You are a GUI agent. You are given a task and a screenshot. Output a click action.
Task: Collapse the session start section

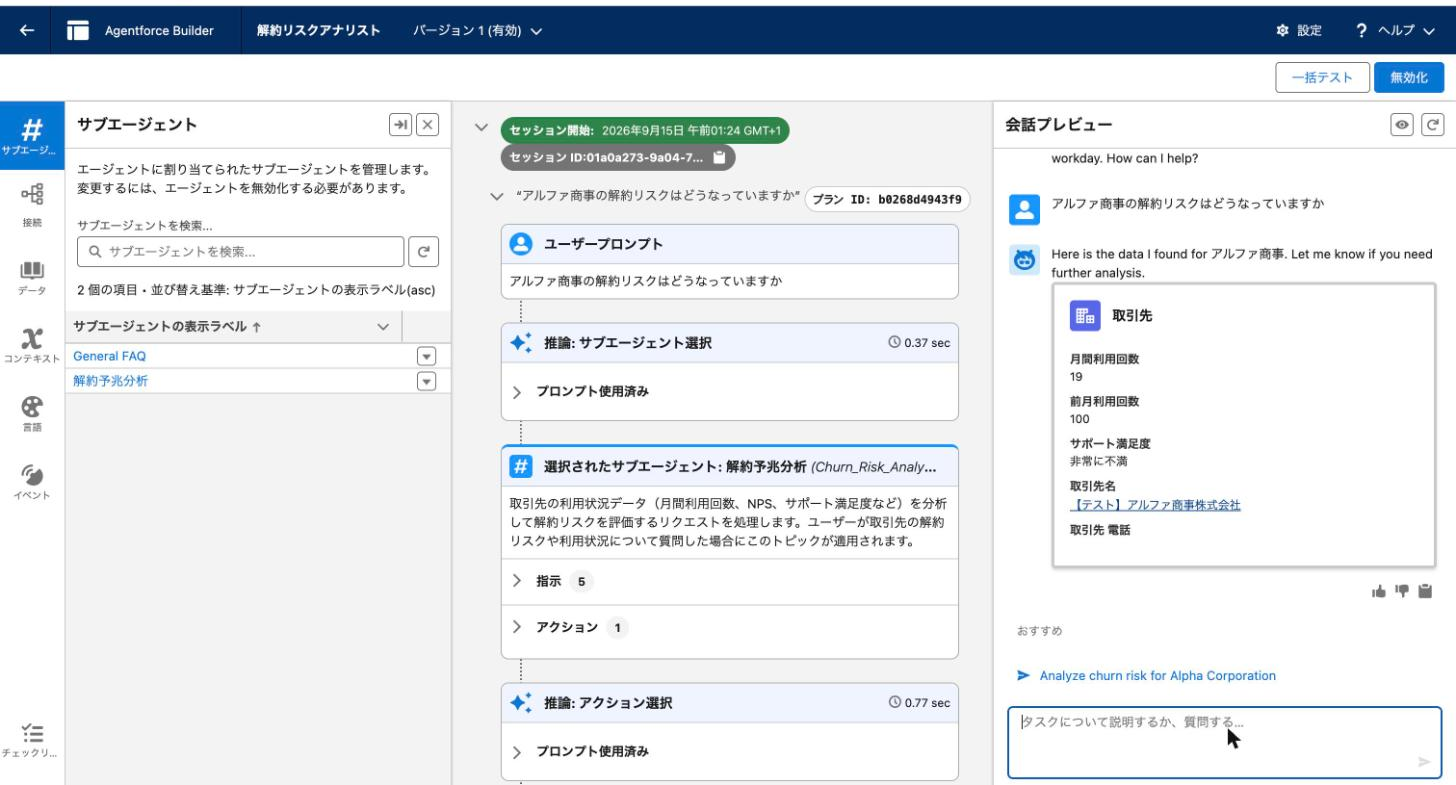(x=482, y=129)
